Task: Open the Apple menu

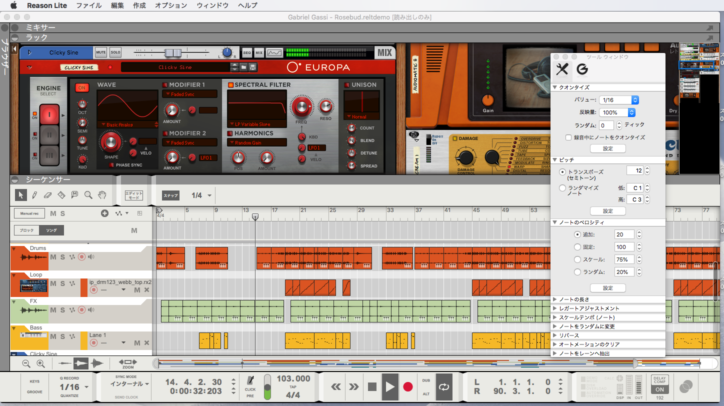Action: [x=13, y=6]
